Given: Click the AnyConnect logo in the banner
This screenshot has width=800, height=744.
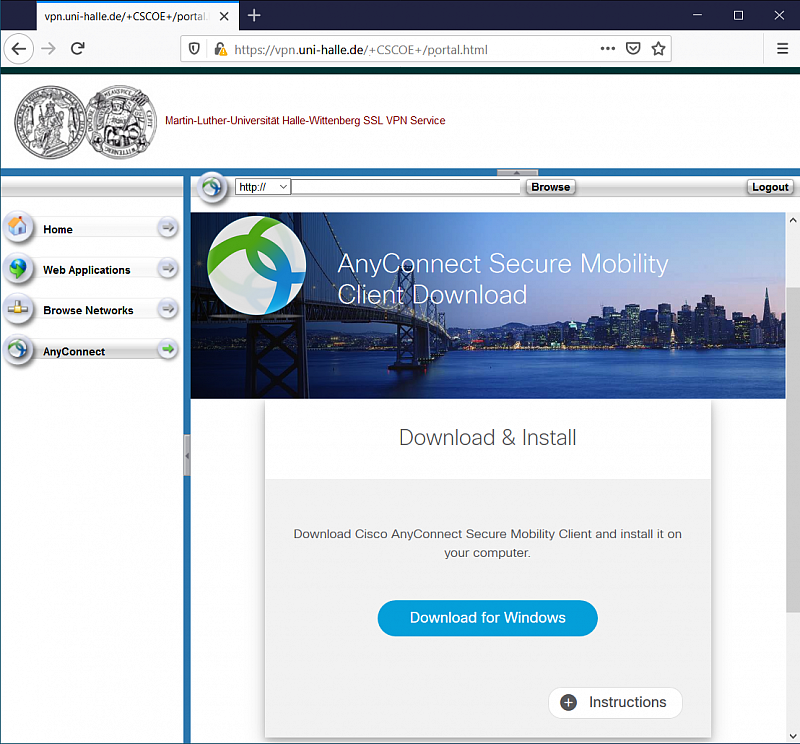Looking at the screenshot, I should pyautogui.click(x=257, y=265).
